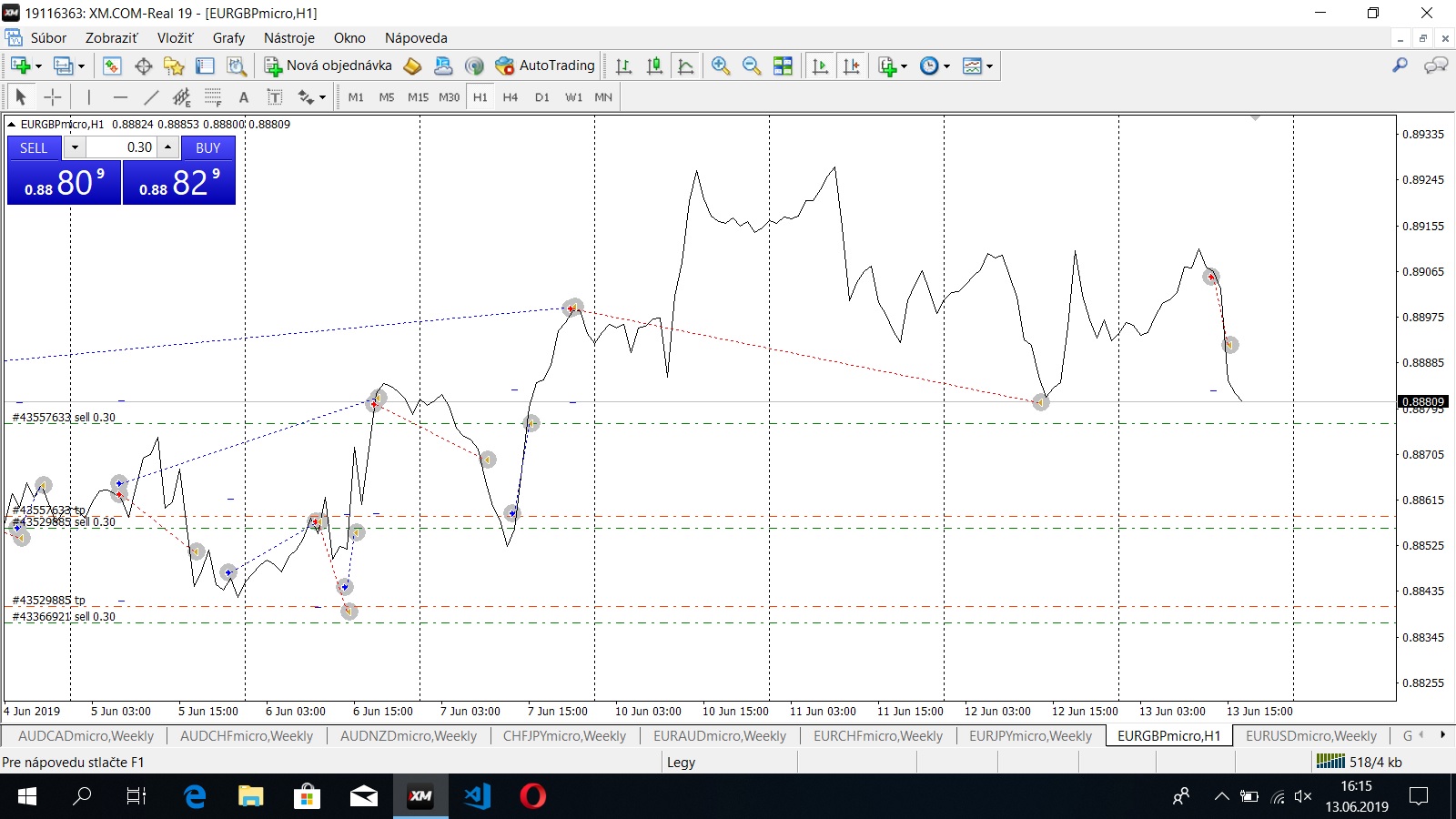Open Opera browser from taskbar
Screen dimensions: 1456x819
tap(532, 796)
